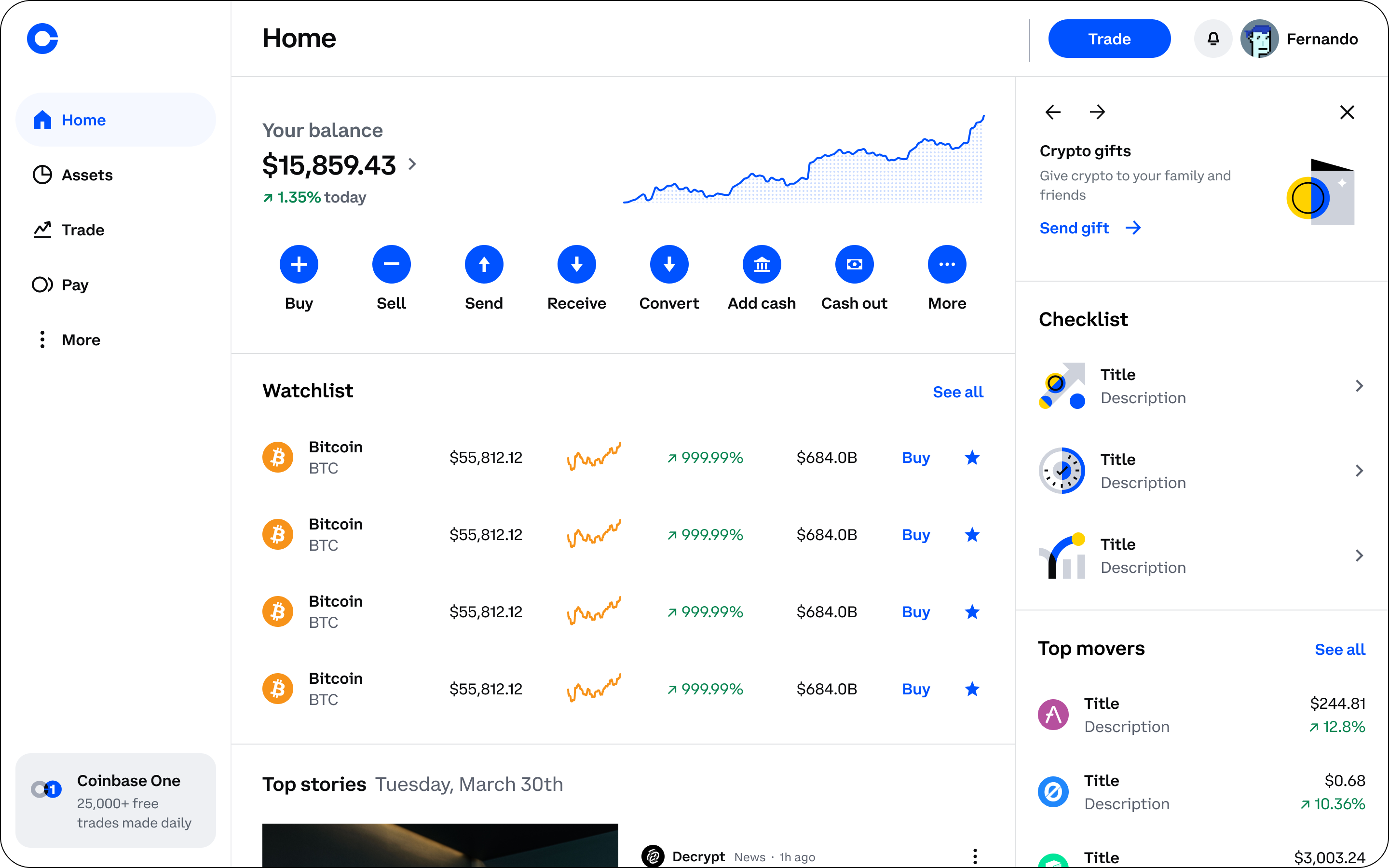Viewport: 1389px width, 868px height.
Task: Click the Cash out icon
Action: [x=855, y=264]
